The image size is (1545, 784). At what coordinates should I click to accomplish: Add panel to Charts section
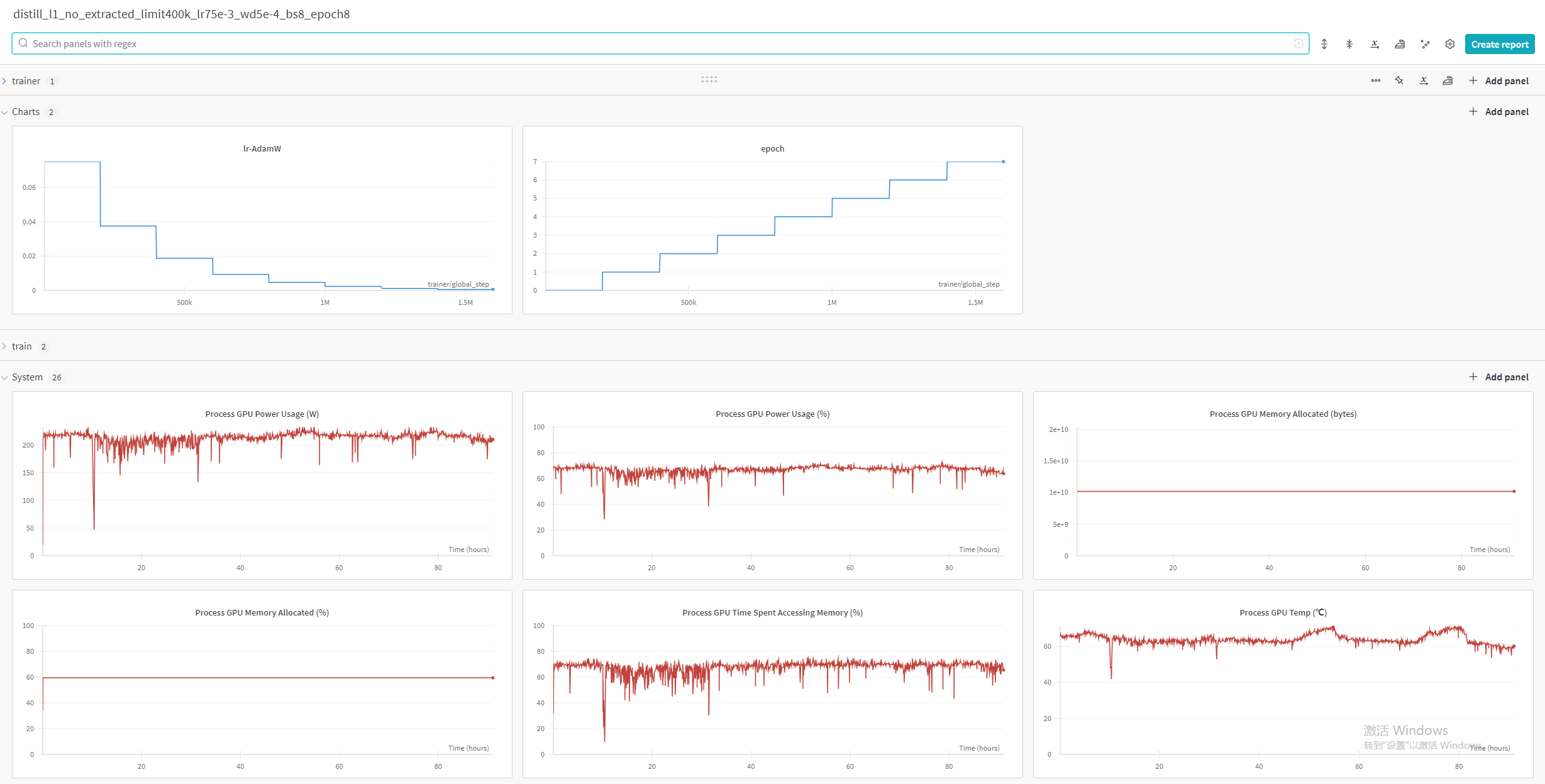coord(1499,111)
